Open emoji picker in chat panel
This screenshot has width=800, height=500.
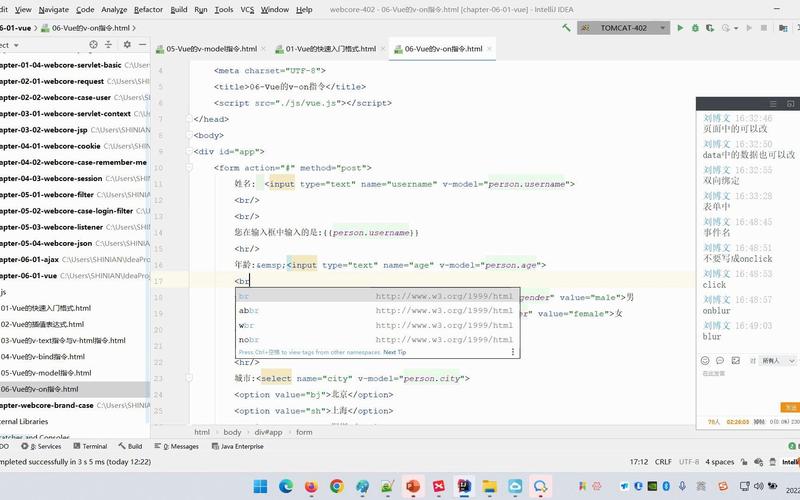point(705,361)
